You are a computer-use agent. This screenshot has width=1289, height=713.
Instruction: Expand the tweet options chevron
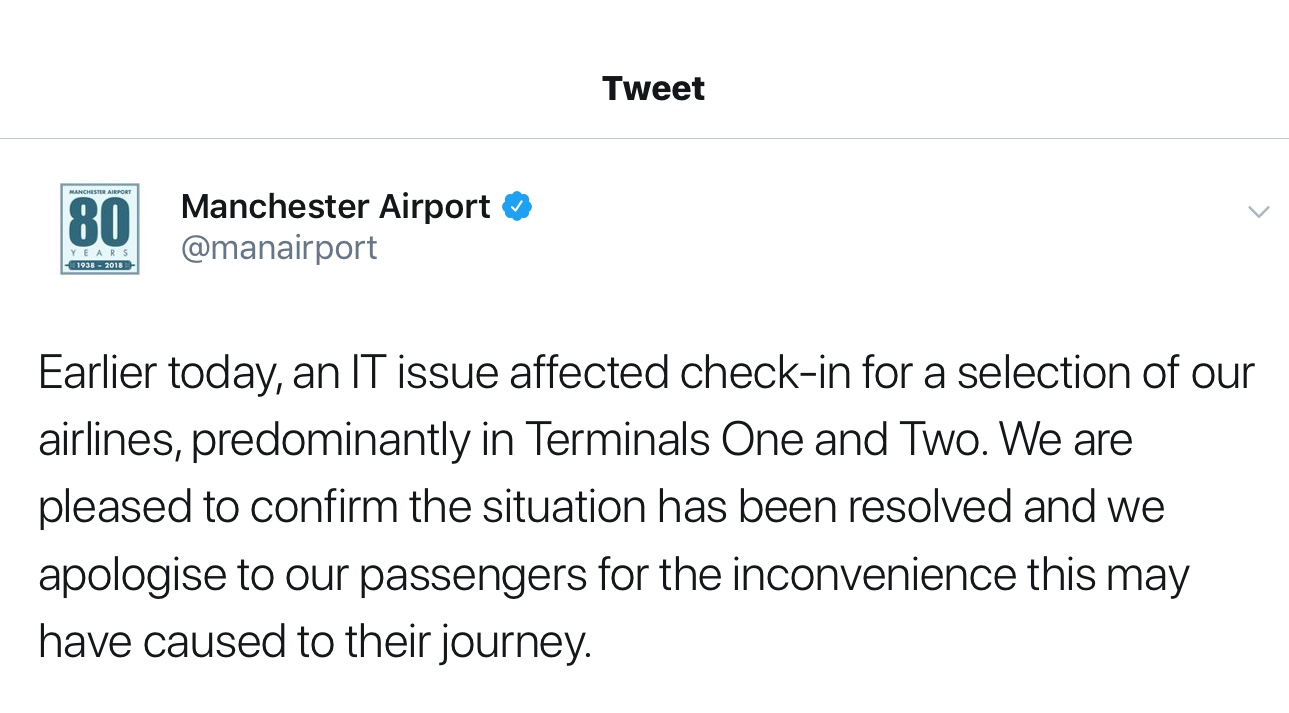pyautogui.click(x=1258, y=211)
